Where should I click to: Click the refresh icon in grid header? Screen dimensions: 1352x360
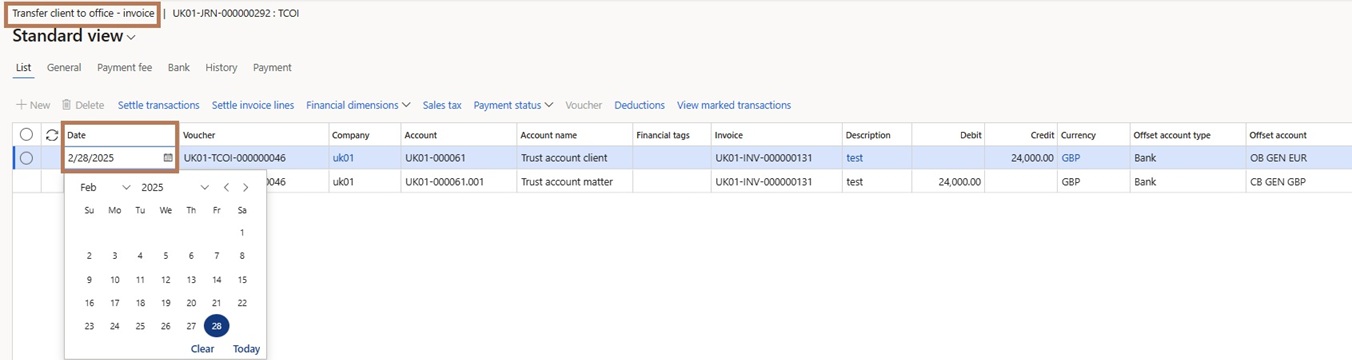tap(52, 135)
